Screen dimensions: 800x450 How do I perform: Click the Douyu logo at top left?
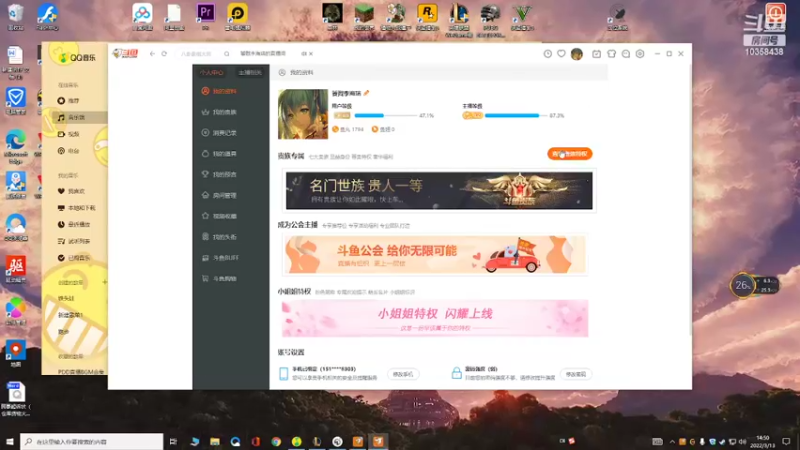click(125, 53)
